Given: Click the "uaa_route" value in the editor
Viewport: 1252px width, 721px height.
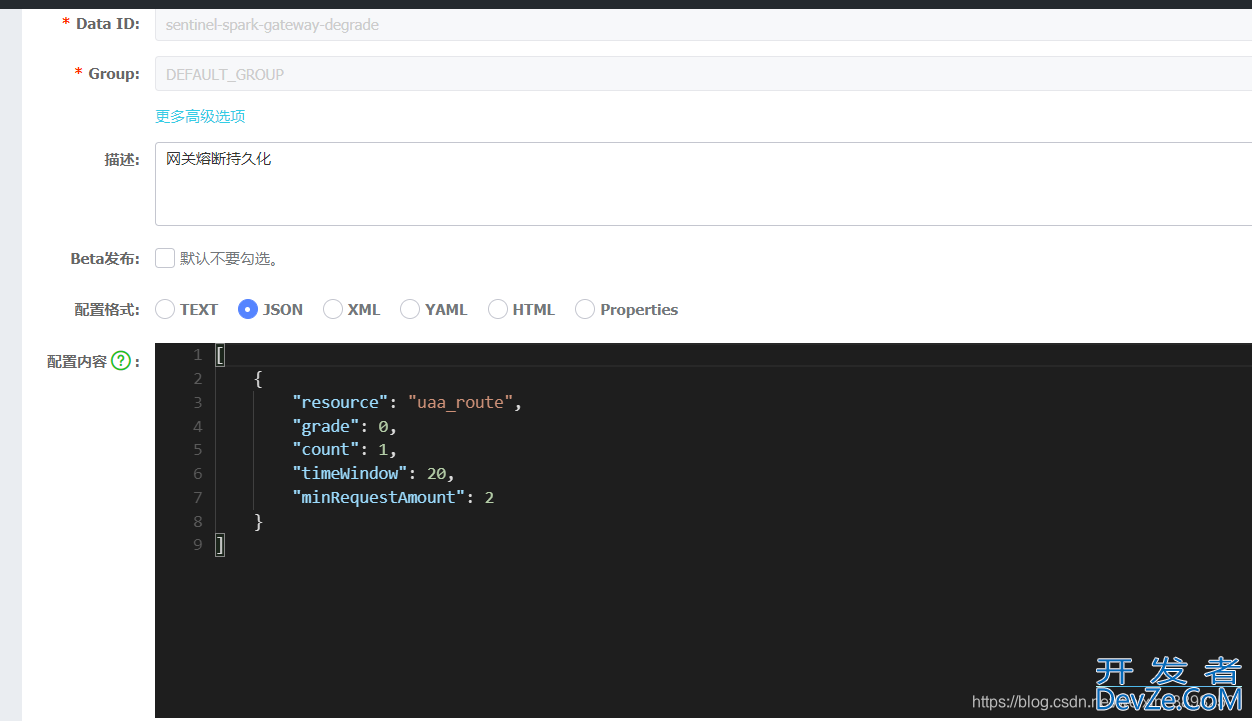Looking at the screenshot, I should [460, 402].
